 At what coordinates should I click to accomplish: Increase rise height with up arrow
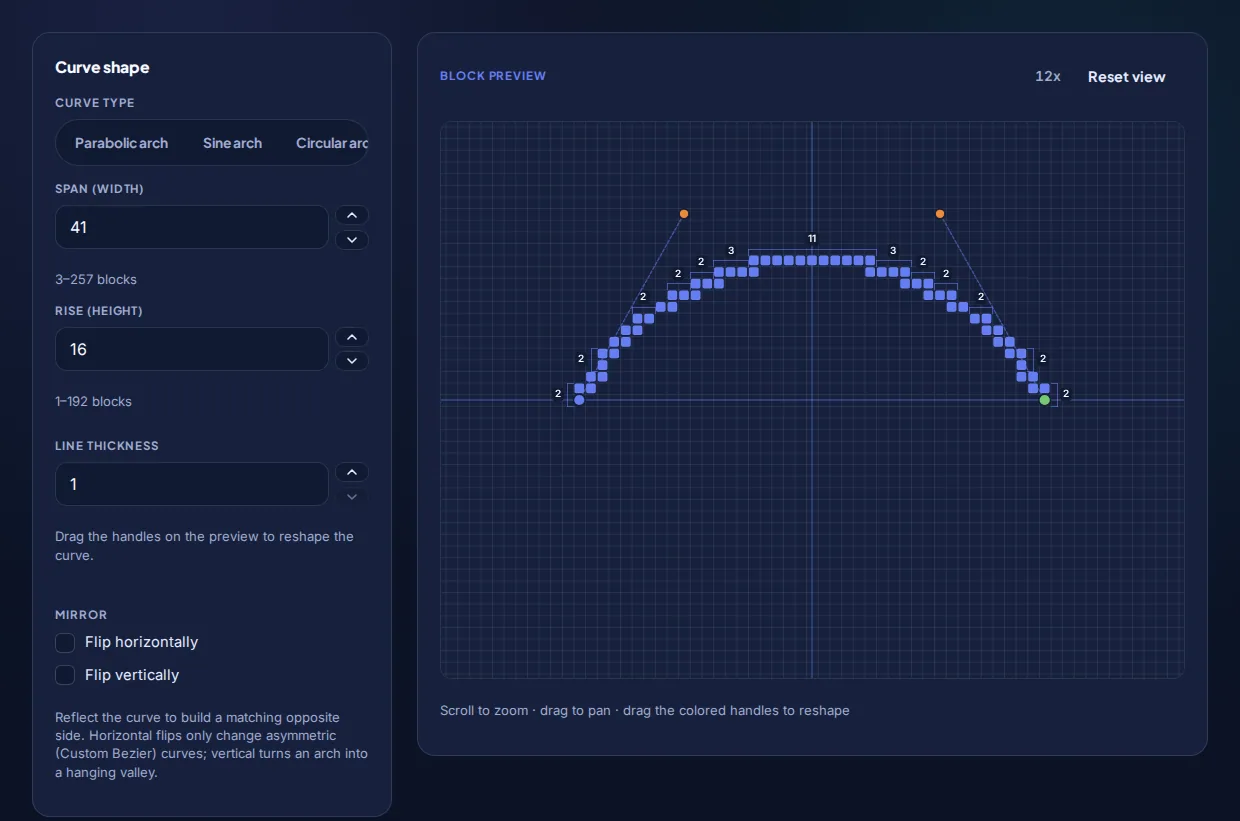point(352,337)
